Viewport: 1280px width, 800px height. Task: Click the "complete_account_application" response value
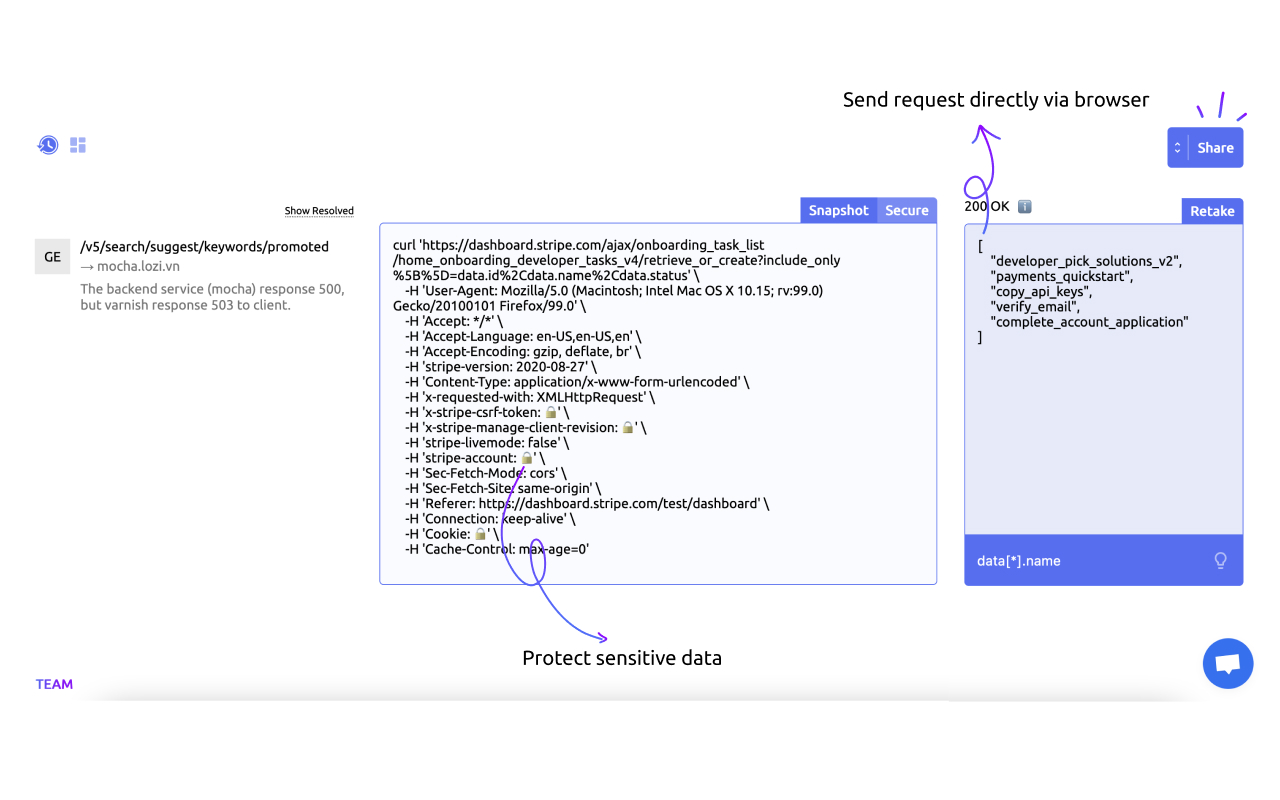1089,322
